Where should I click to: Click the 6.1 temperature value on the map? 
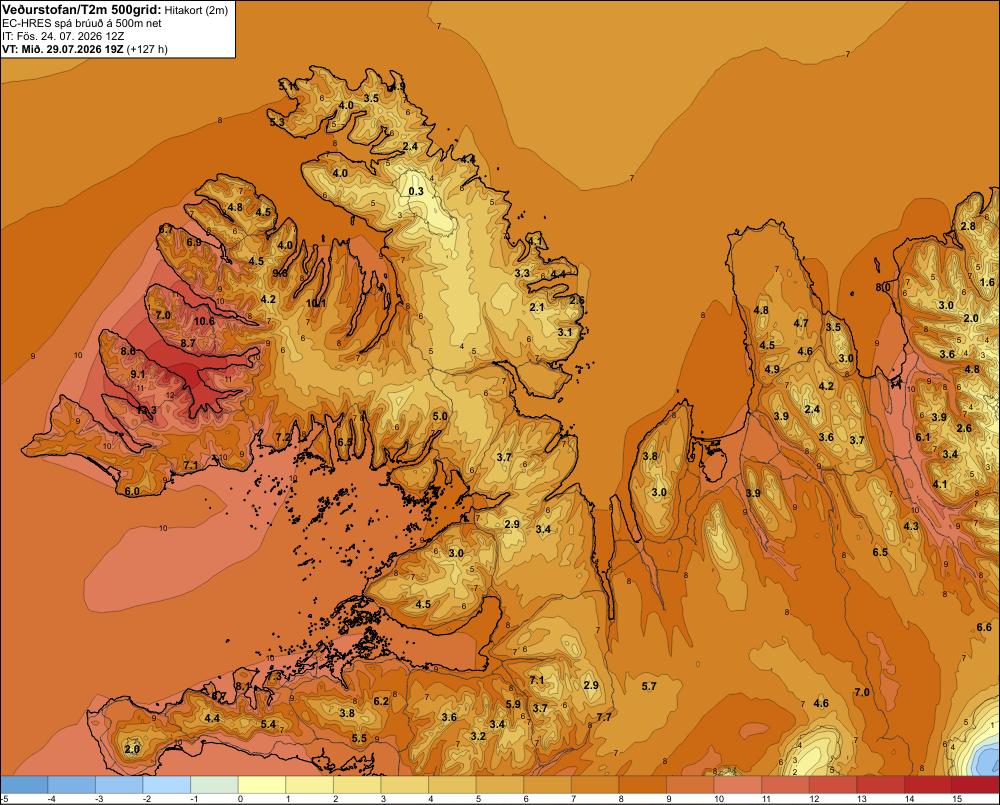923,437
